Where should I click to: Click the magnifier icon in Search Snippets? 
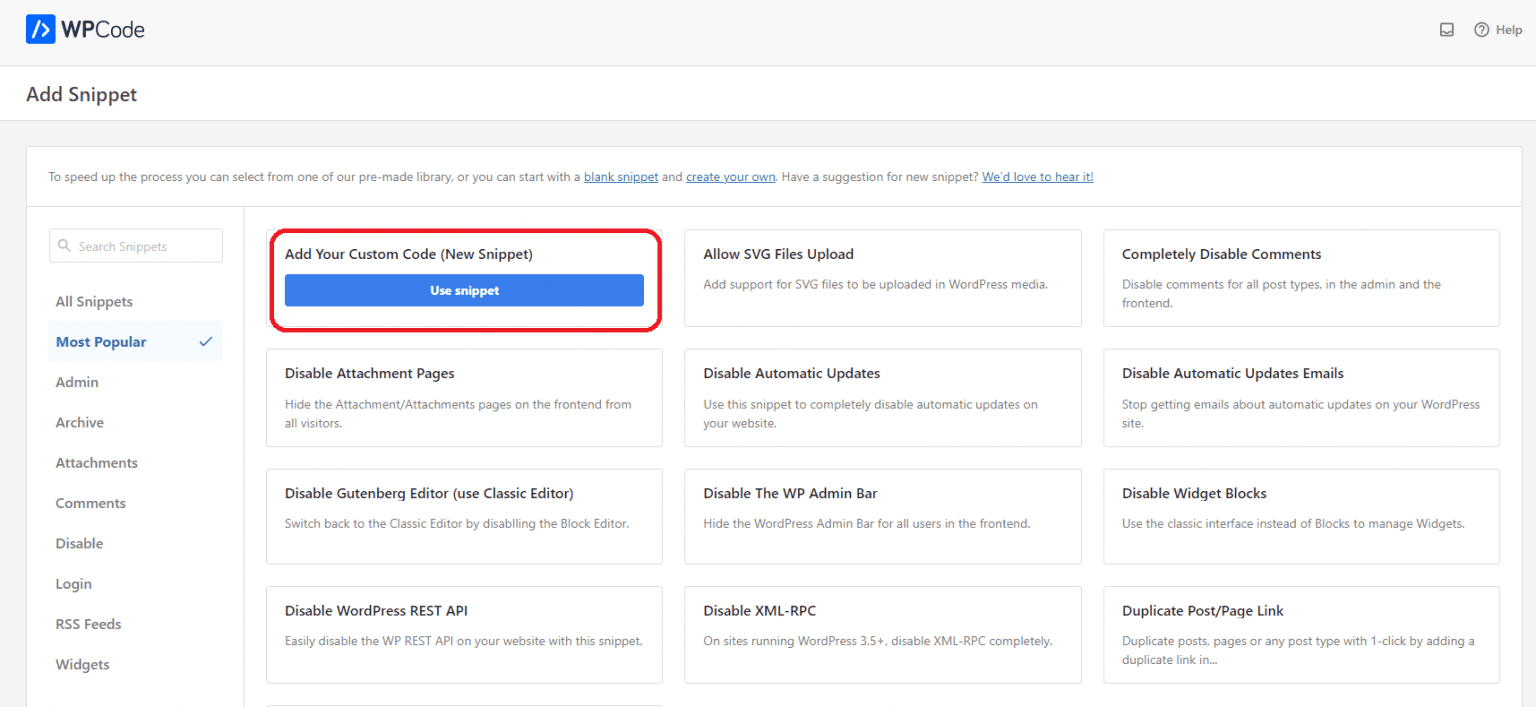pyautogui.click(x=65, y=245)
